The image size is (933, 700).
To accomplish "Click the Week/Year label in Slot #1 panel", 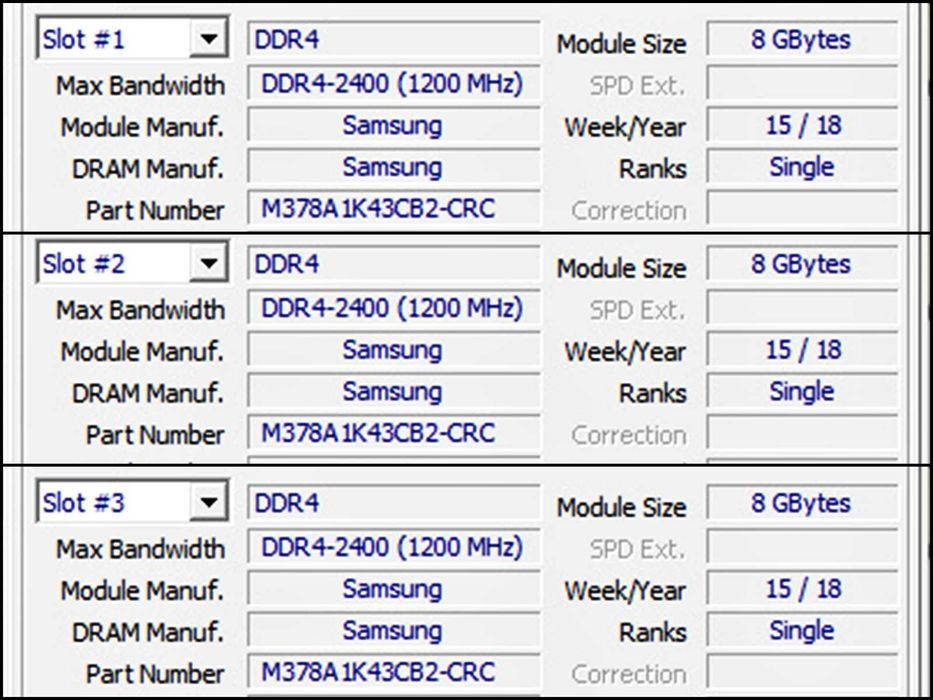I will (x=625, y=127).
